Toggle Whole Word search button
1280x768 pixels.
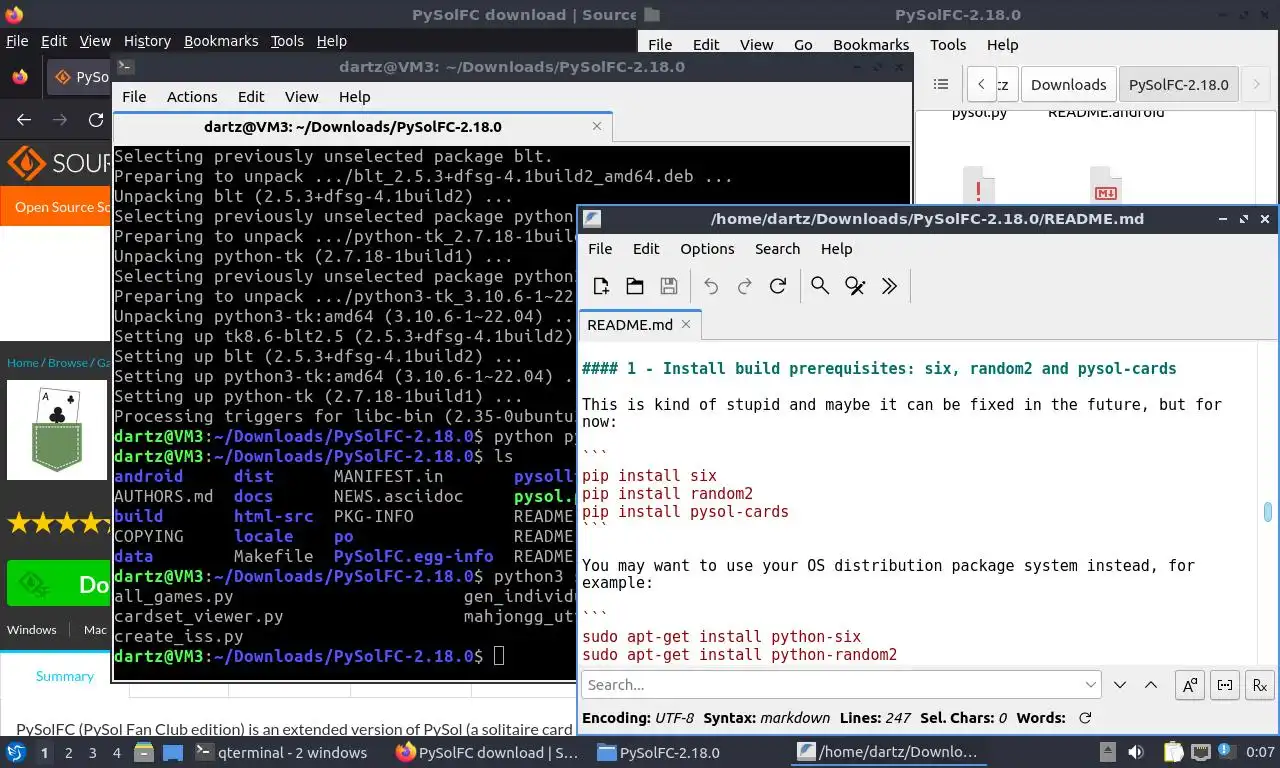(1225, 685)
